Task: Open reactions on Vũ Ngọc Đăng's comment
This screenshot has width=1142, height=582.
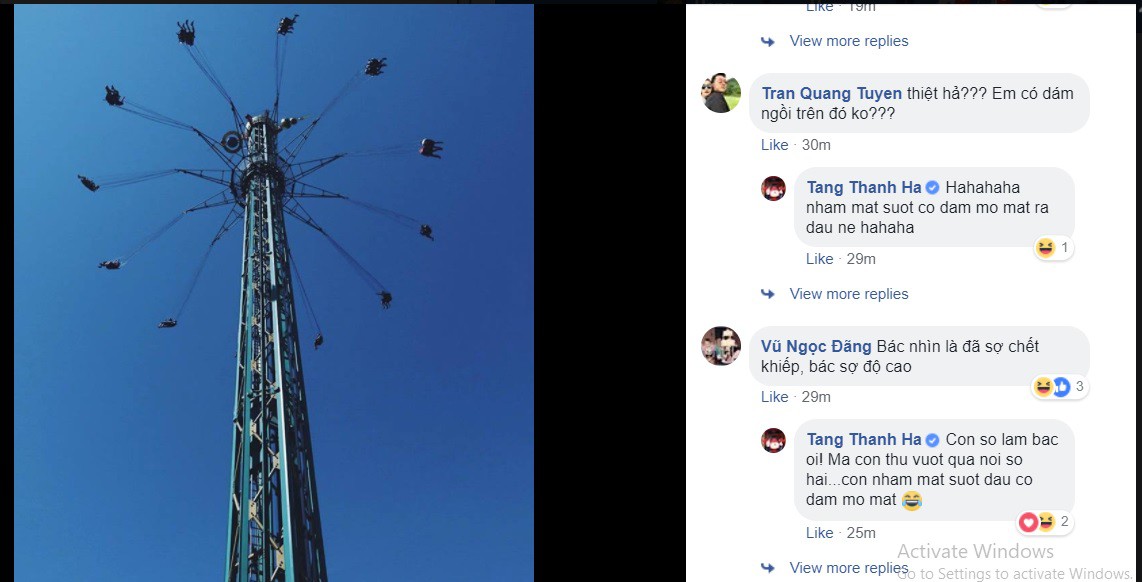Action: click(1060, 387)
